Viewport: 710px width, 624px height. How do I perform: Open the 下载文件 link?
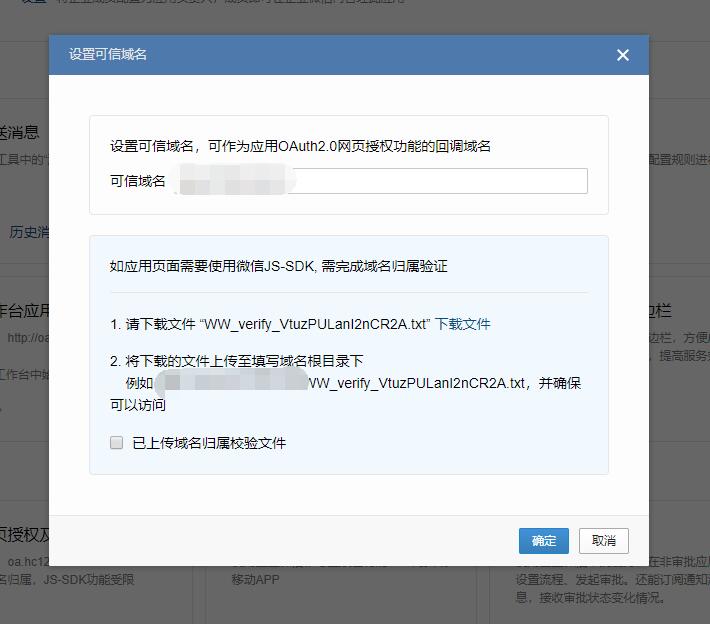462,324
